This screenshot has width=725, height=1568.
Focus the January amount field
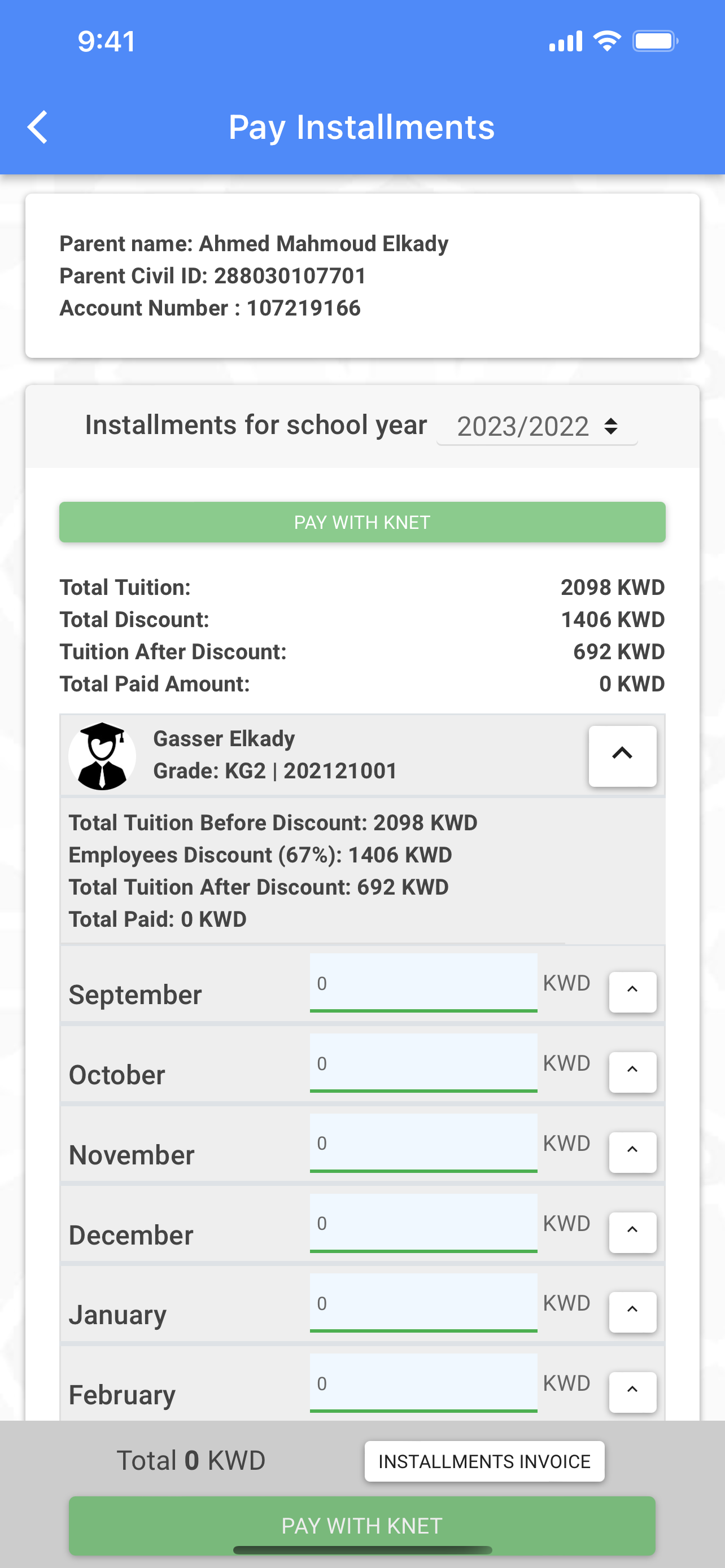[423, 1303]
